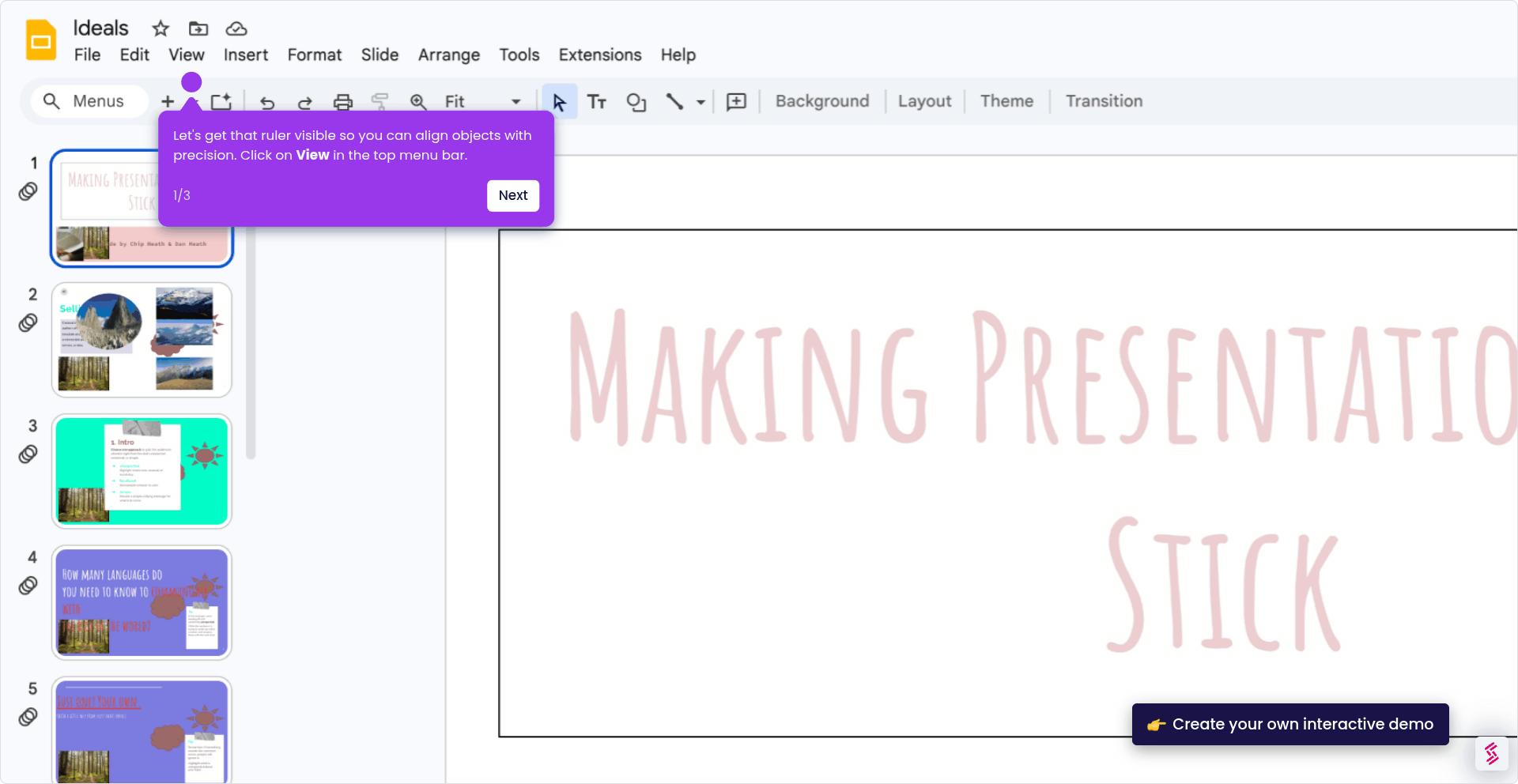Open the Insert menu
Image resolution: width=1518 pixels, height=784 pixels.
[246, 55]
